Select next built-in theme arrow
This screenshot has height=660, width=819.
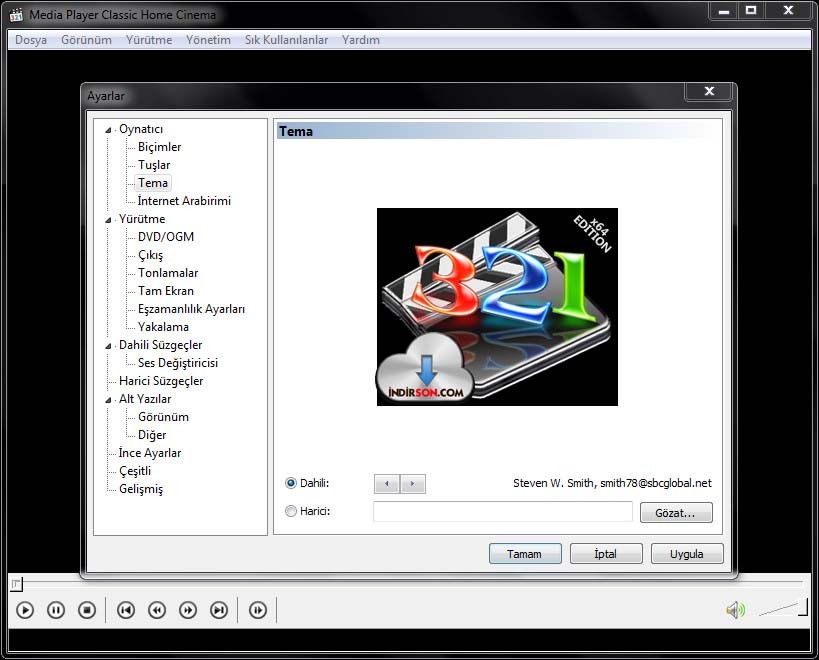click(x=413, y=484)
